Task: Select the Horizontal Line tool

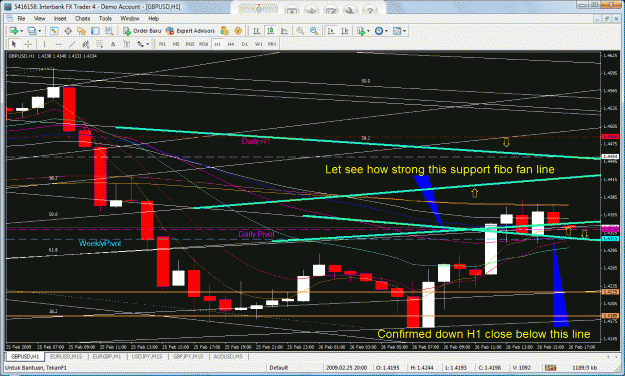Action: click(x=58, y=44)
